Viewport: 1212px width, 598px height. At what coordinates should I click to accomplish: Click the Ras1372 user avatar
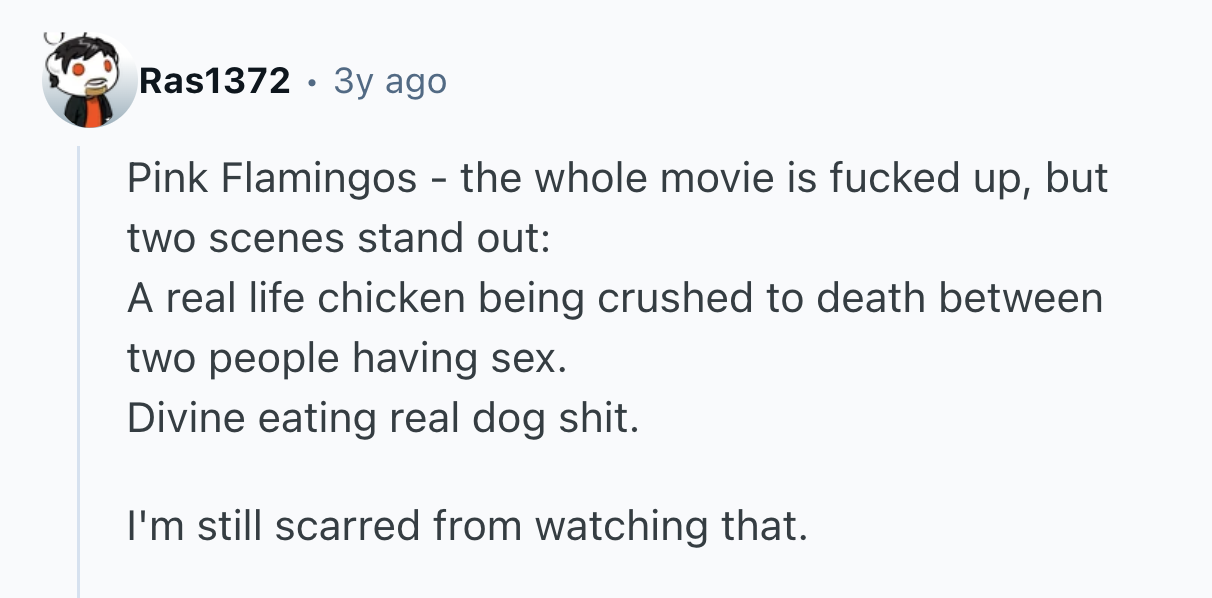[x=89, y=82]
